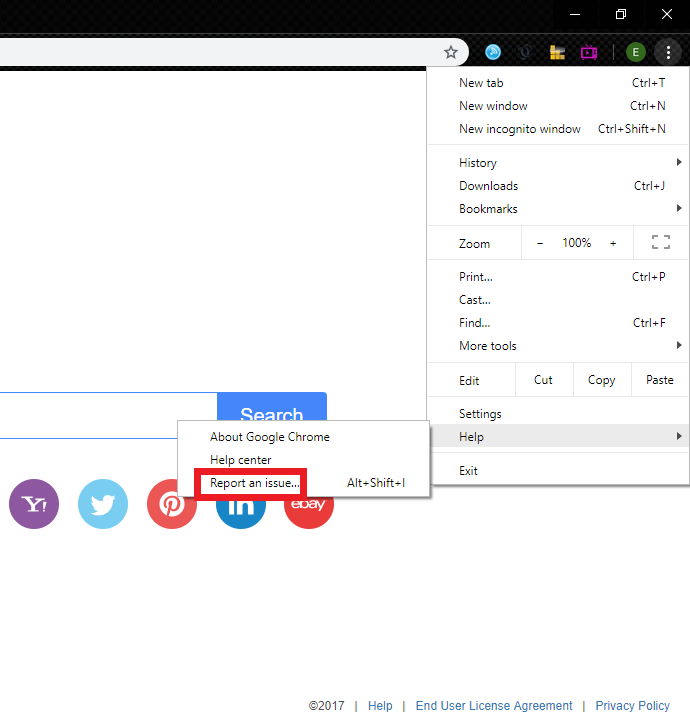690x725 pixels.
Task: Click the dark moon-shaped extension icon
Action: (525, 52)
